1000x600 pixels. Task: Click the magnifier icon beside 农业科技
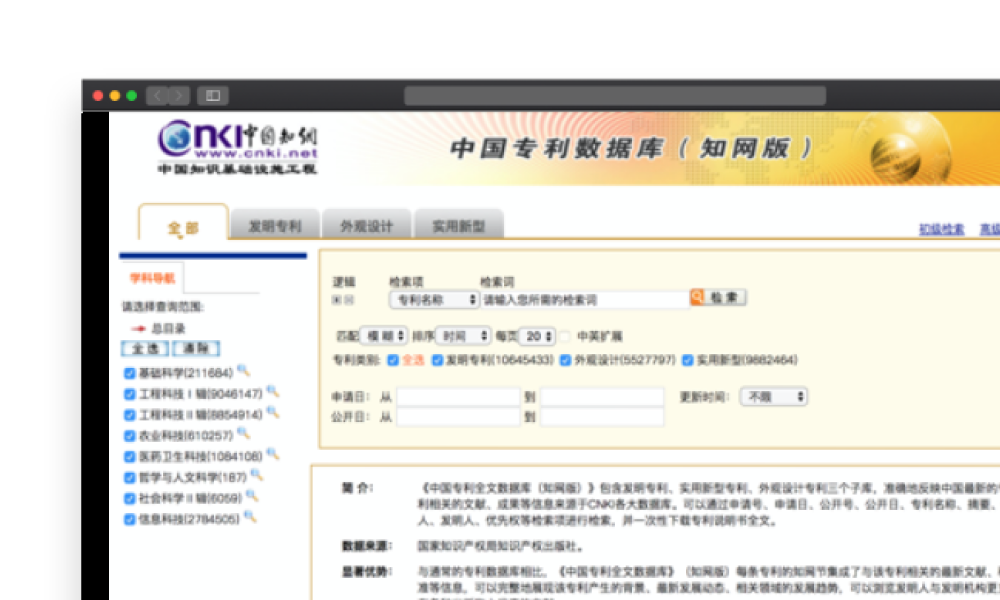coord(244,434)
